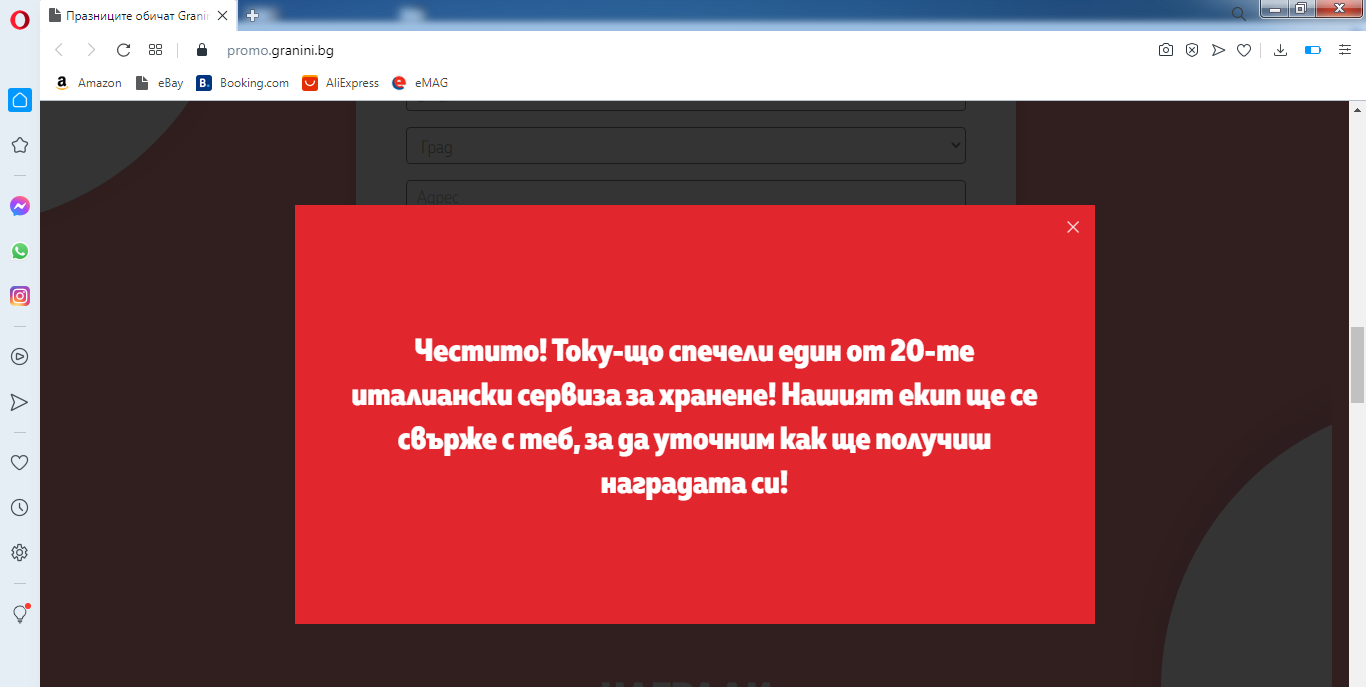The image size is (1366, 687).
Task: Open a new tab with plus button
Action: pyautogui.click(x=253, y=15)
